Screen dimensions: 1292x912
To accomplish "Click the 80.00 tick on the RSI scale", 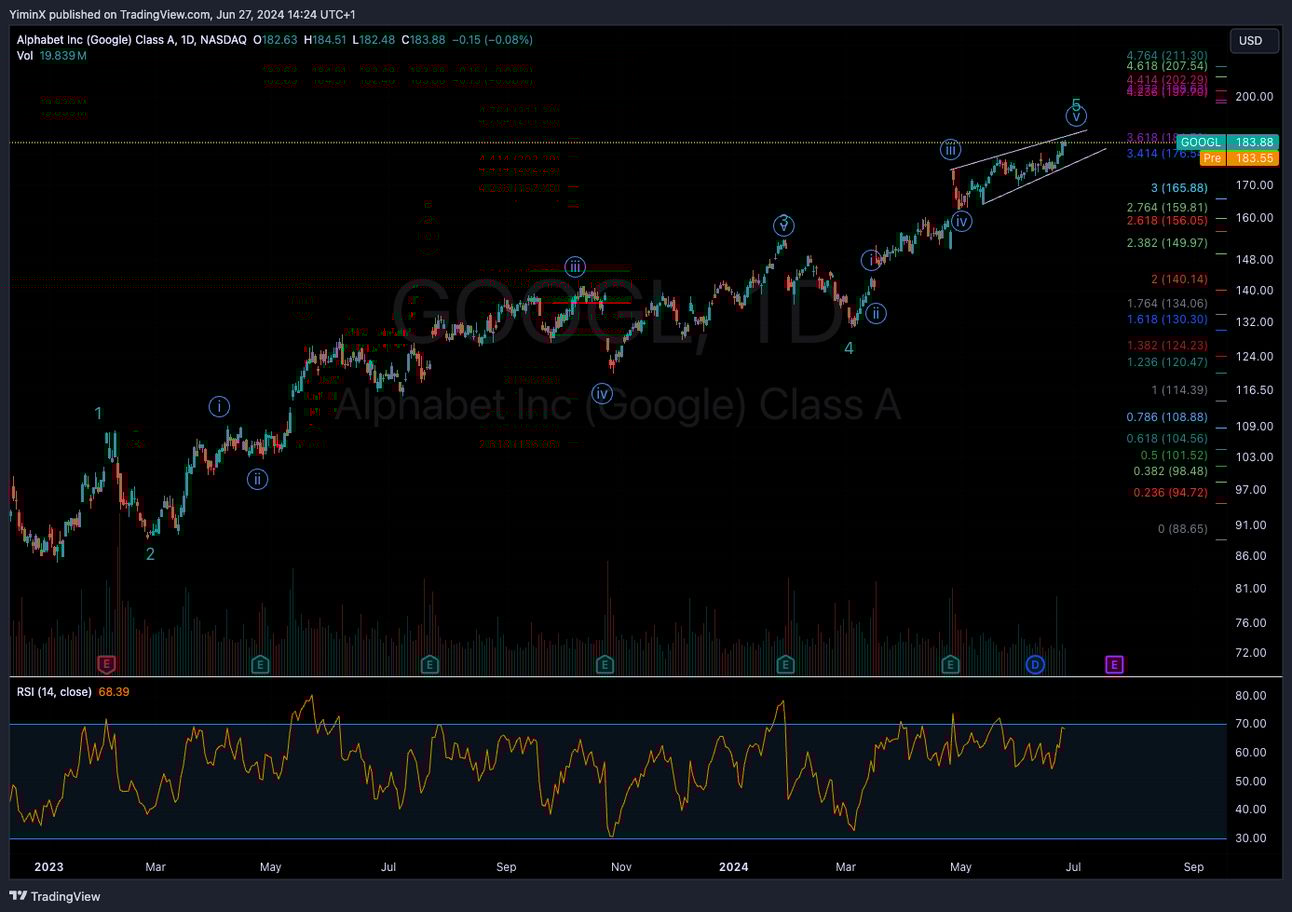I will (x=1251, y=695).
